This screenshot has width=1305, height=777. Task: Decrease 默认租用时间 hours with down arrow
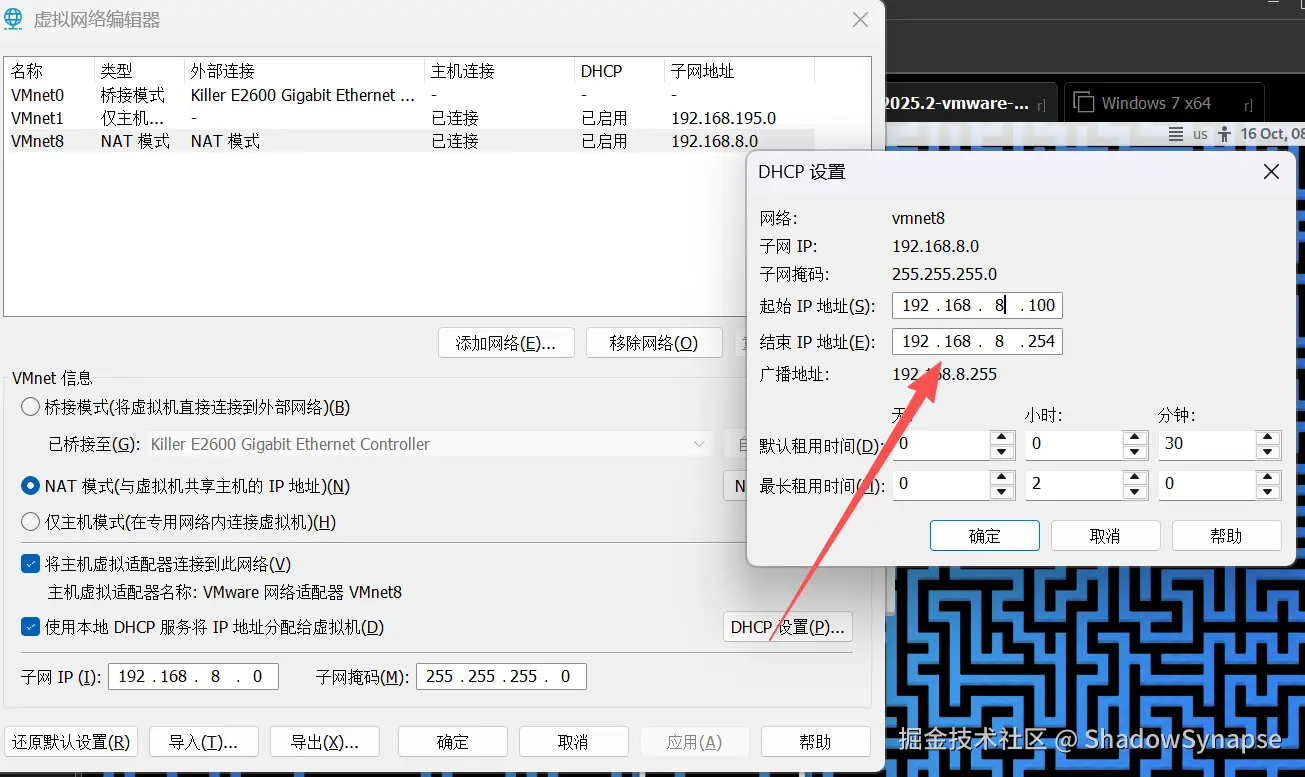[x=1135, y=452]
